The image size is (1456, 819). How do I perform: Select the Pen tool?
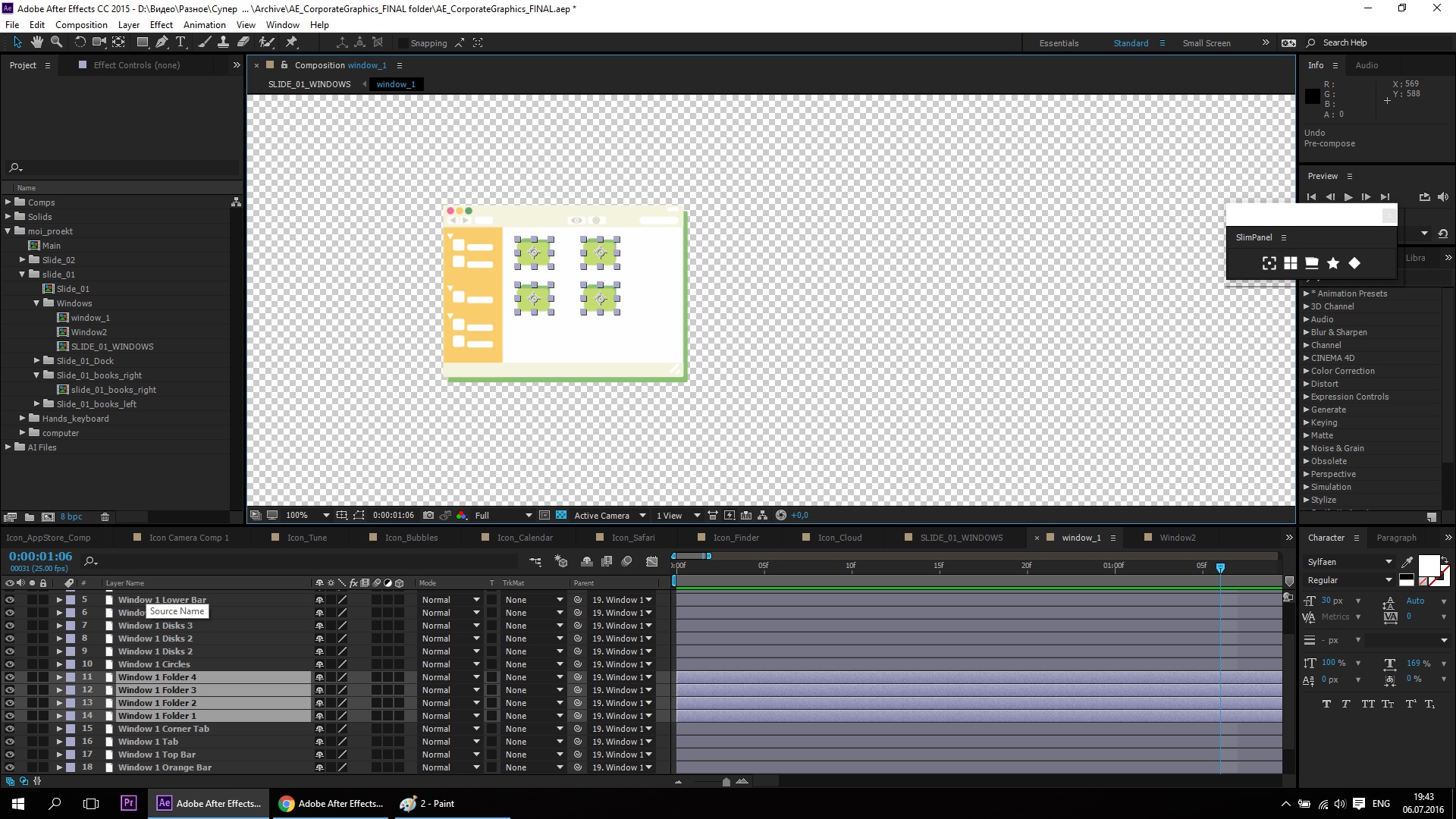162,42
